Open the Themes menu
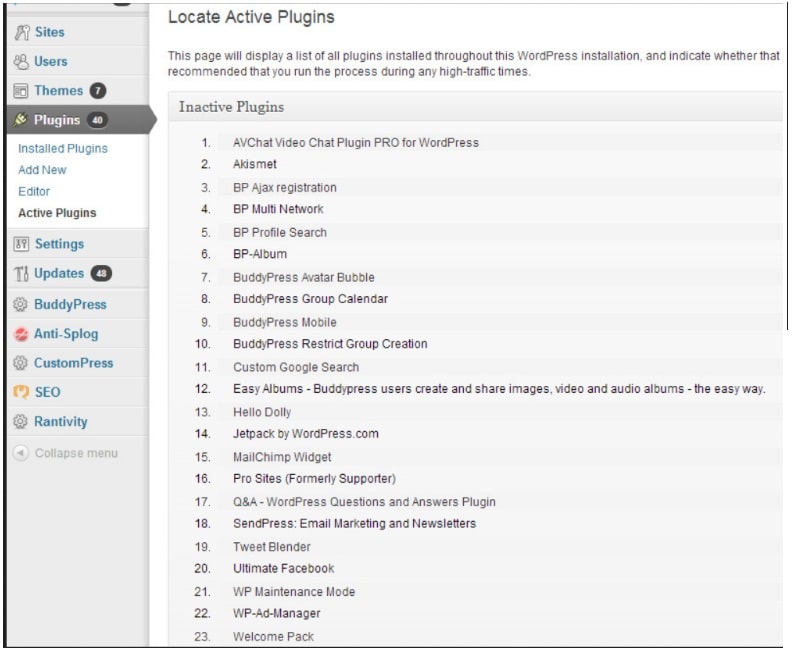 (x=59, y=91)
